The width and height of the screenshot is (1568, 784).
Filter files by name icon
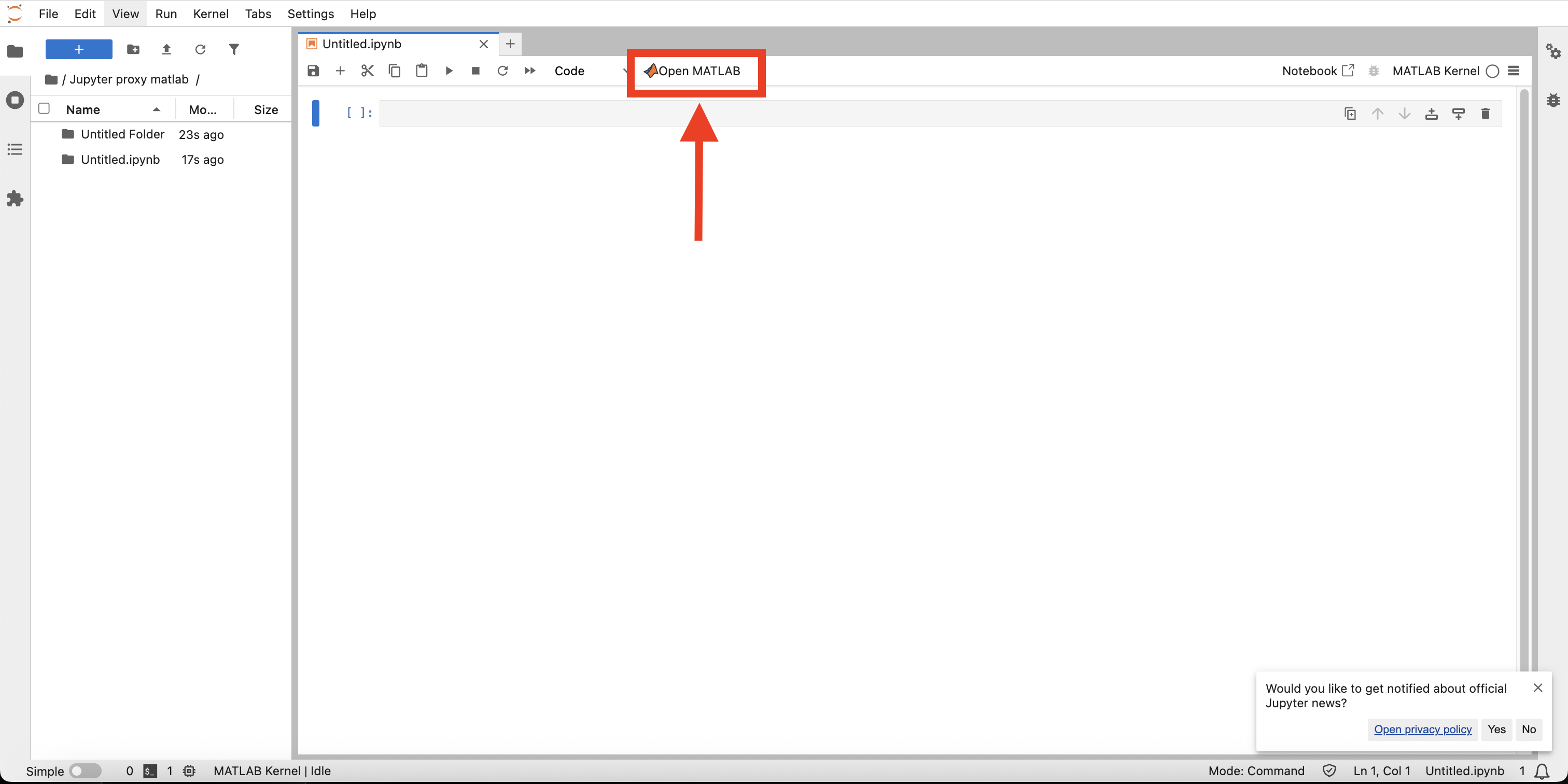point(234,49)
